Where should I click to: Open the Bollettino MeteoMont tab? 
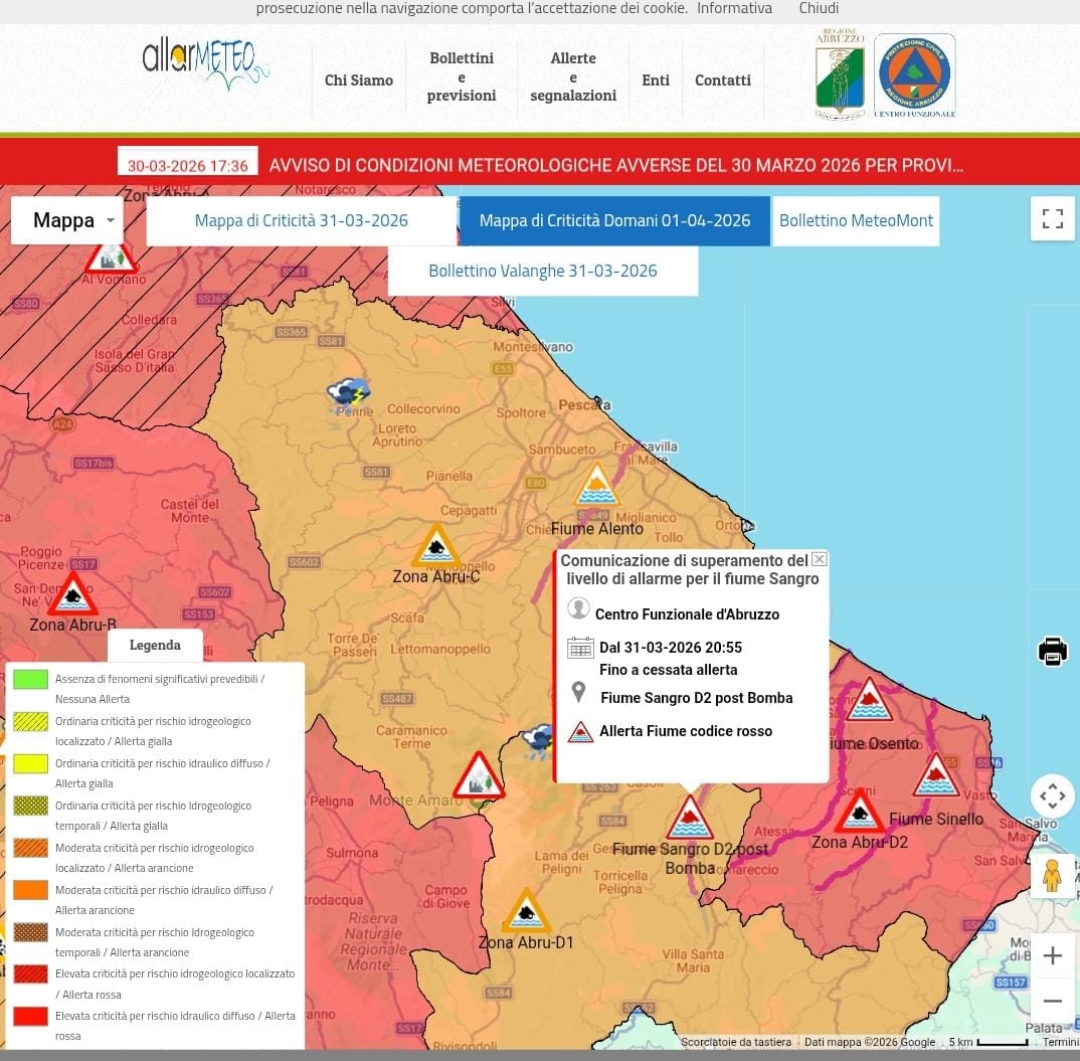(855, 221)
